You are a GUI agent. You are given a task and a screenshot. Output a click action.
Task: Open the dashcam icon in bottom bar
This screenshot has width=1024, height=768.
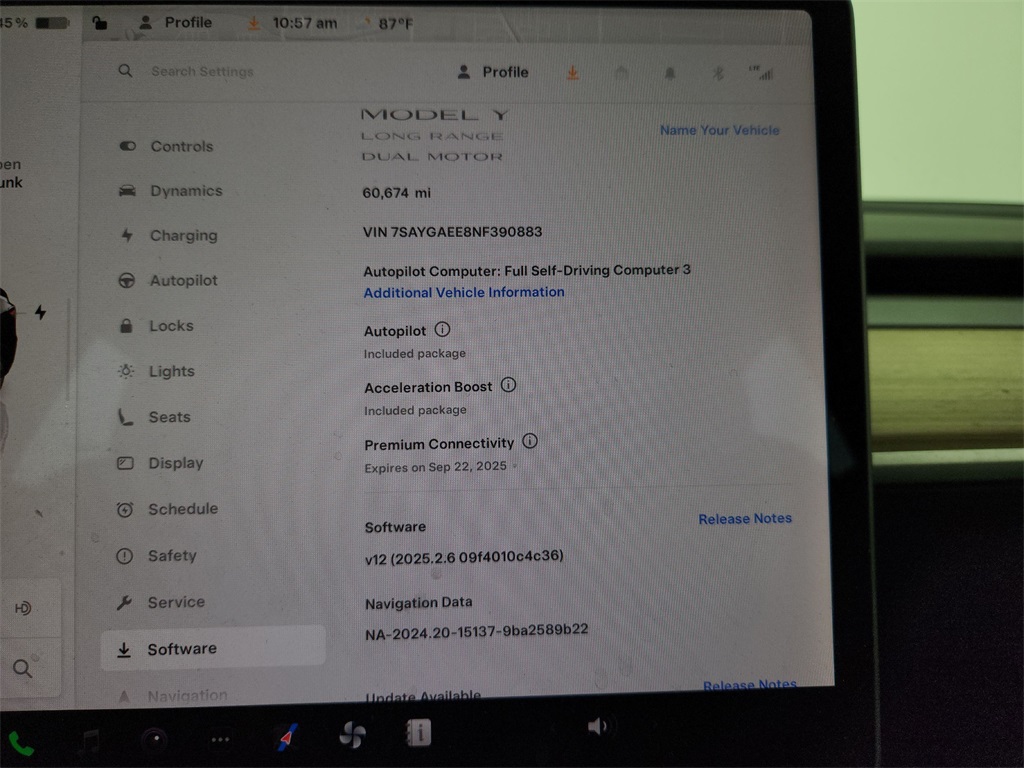pyautogui.click(x=155, y=739)
